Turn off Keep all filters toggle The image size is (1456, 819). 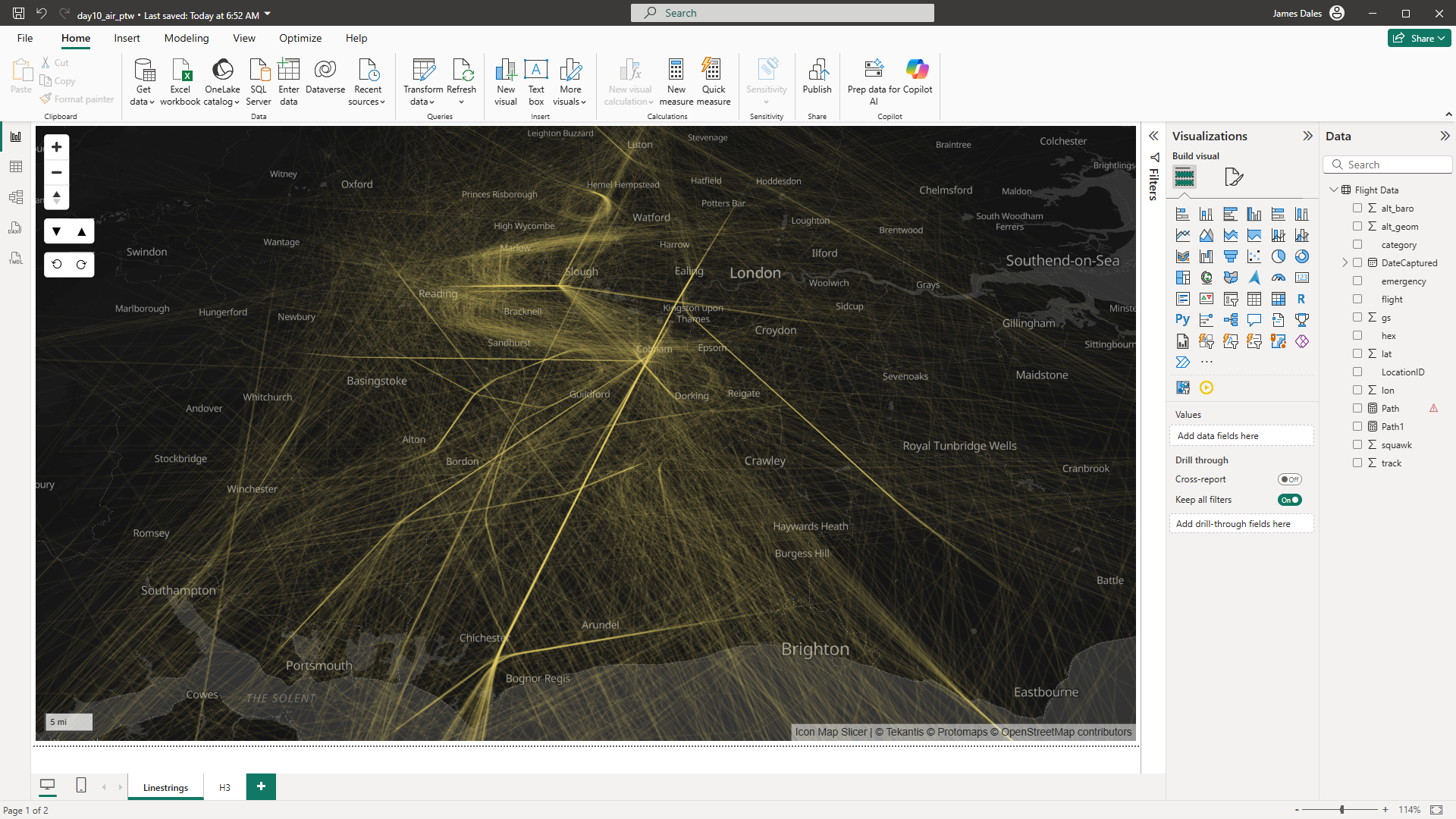[x=1289, y=500]
